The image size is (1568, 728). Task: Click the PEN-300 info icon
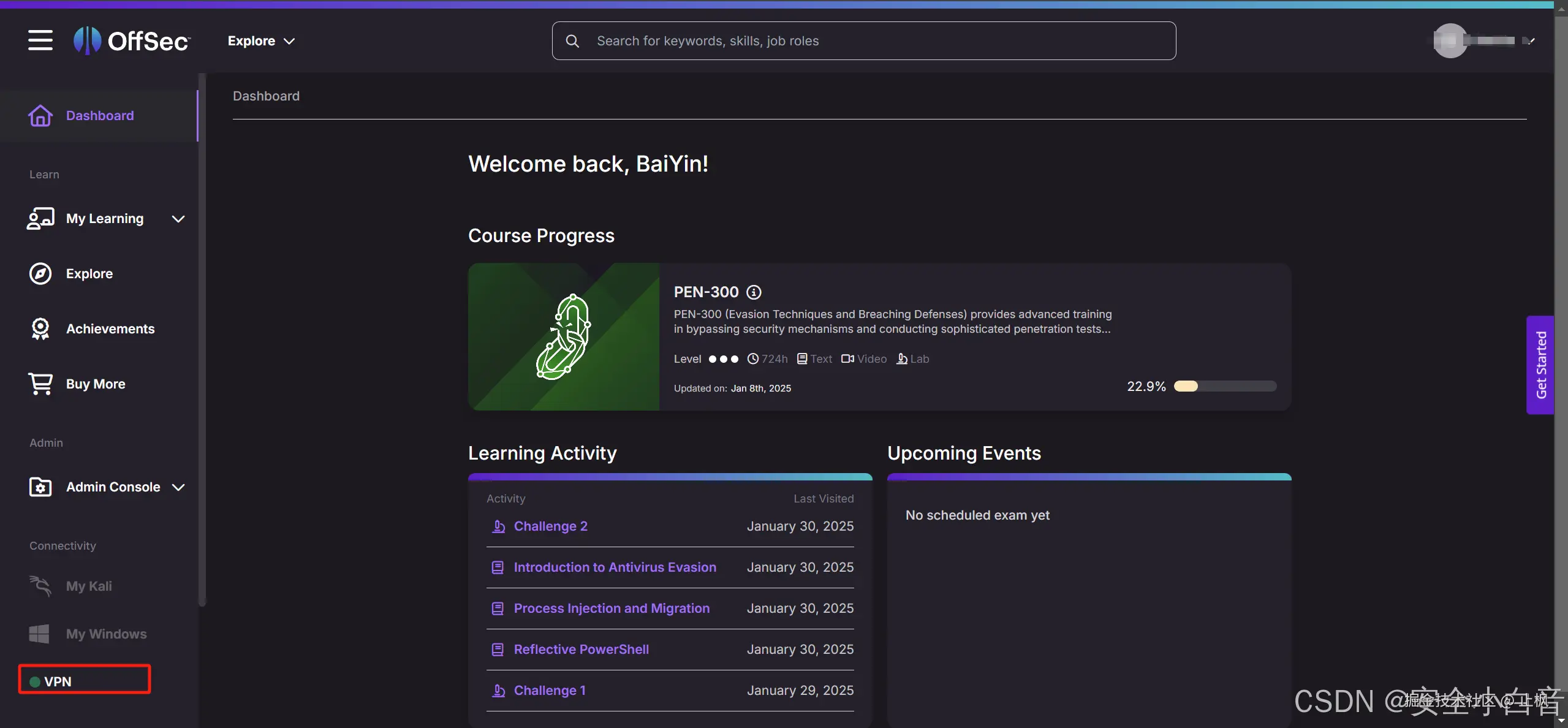click(754, 292)
